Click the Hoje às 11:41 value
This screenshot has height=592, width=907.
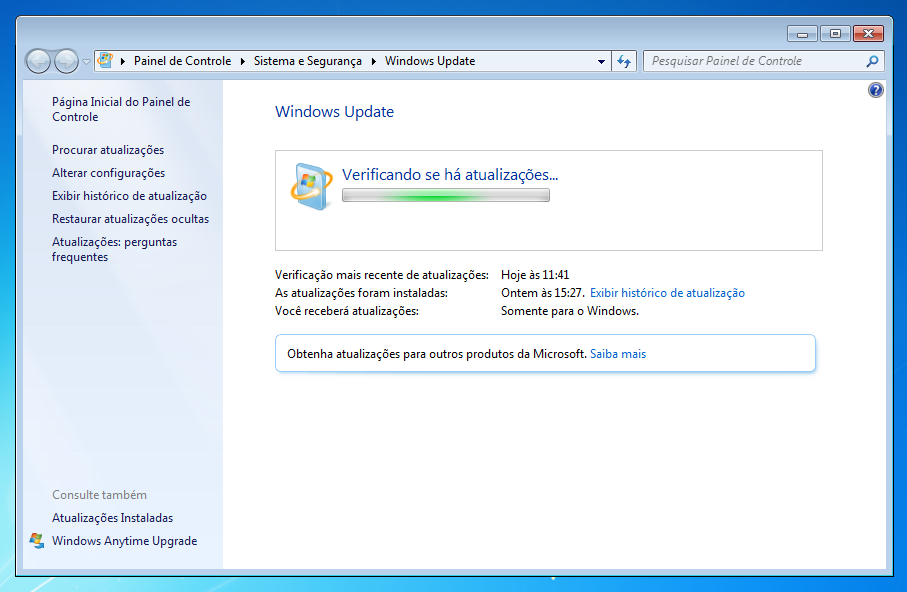pos(535,275)
